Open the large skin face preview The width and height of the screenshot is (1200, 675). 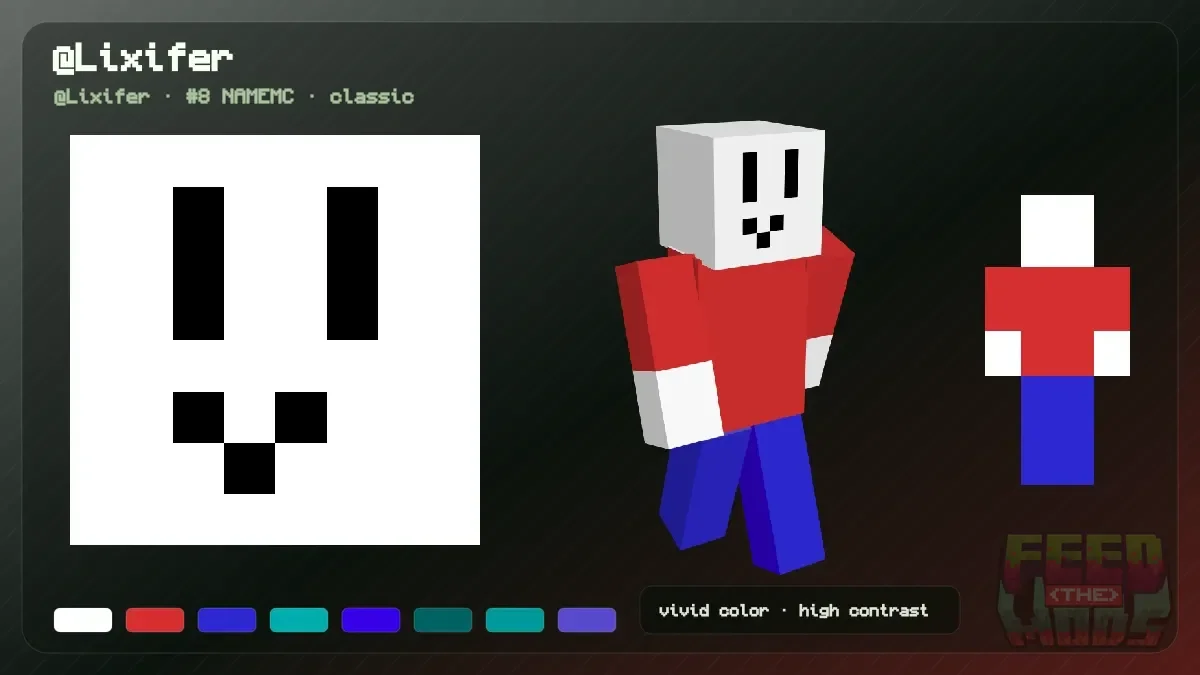[275, 340]
